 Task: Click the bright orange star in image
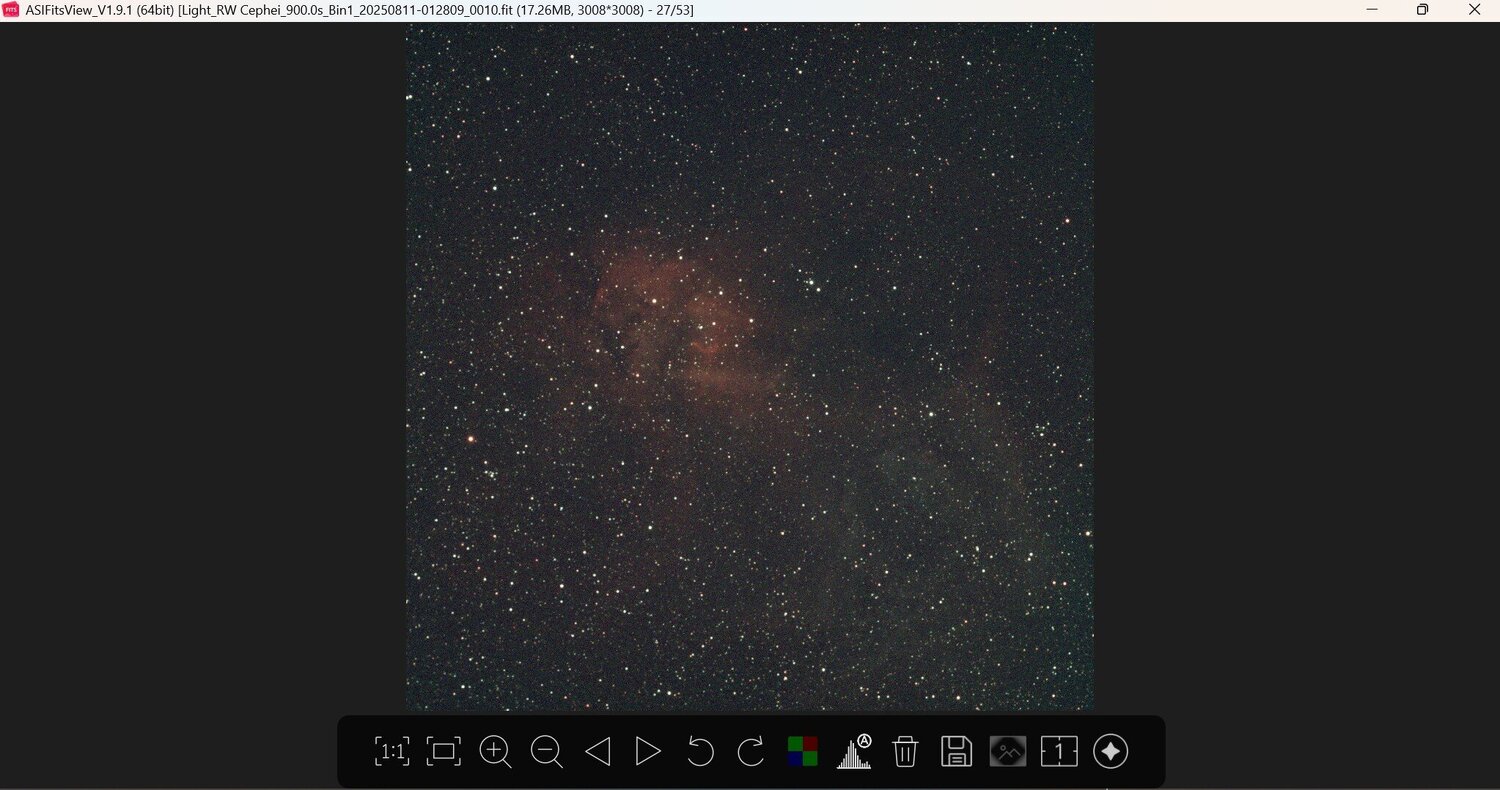470,438
